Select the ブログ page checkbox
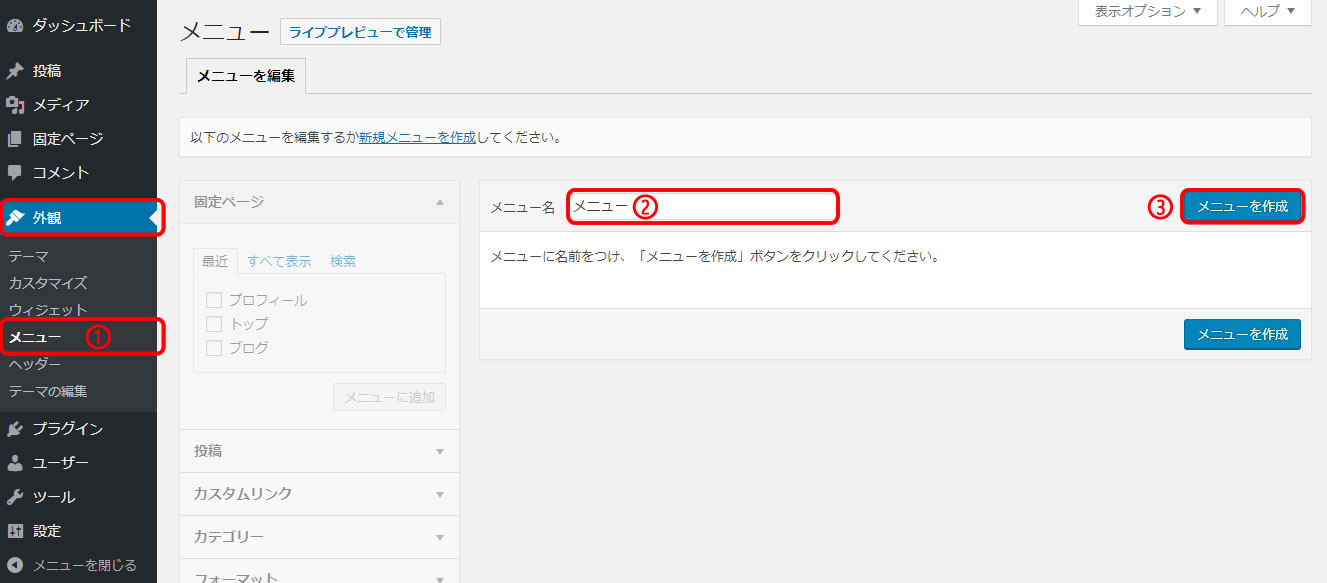 point(213,348)
